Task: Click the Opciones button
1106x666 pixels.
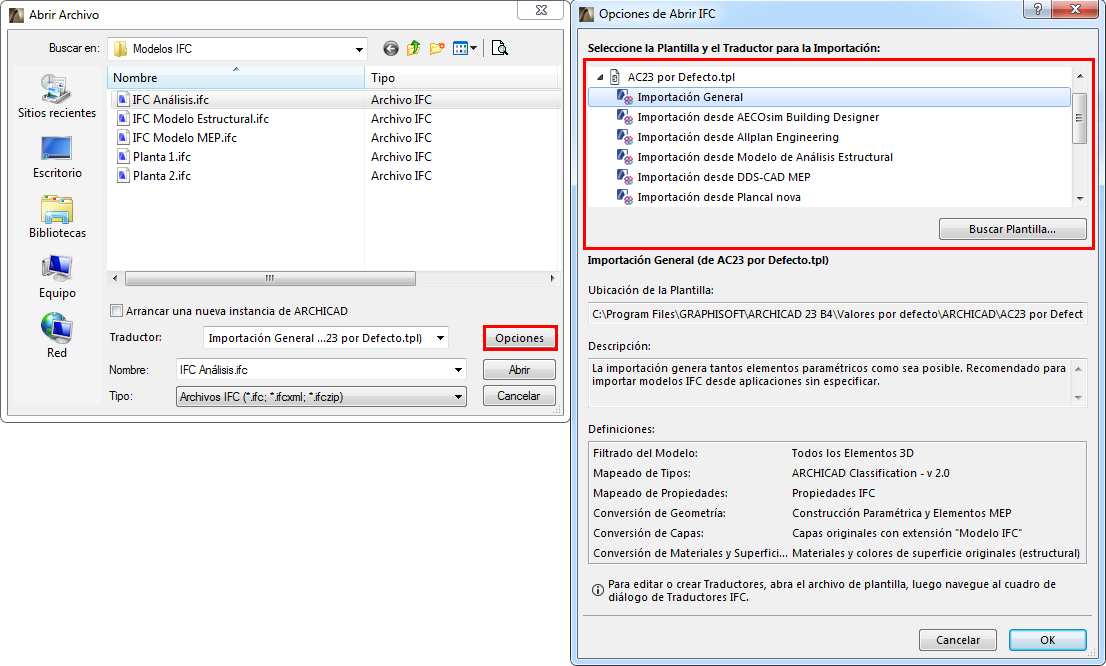Action: 520,338
